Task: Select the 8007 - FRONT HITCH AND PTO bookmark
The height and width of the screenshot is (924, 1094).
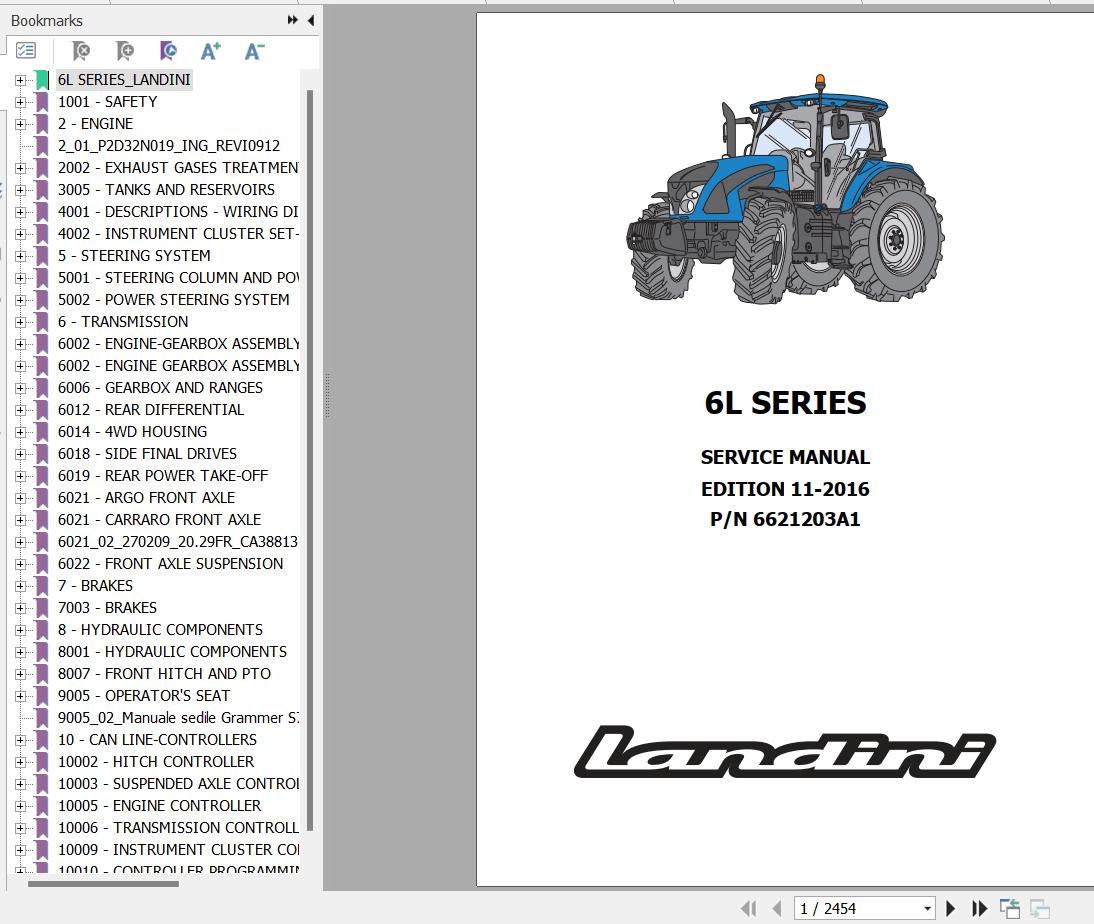Action: coord(165,673)
